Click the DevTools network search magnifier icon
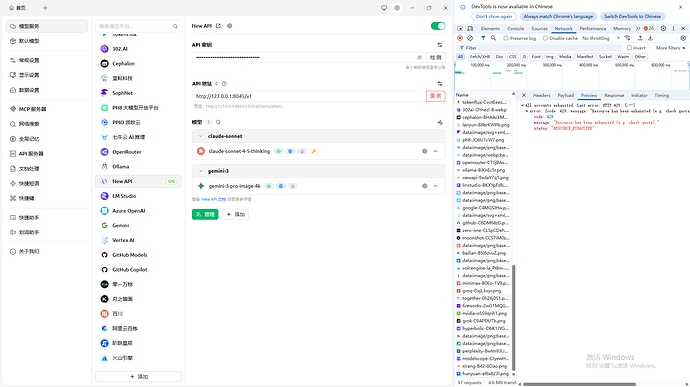This screenshot has height=387, width=690. click(x=493, y=38)
